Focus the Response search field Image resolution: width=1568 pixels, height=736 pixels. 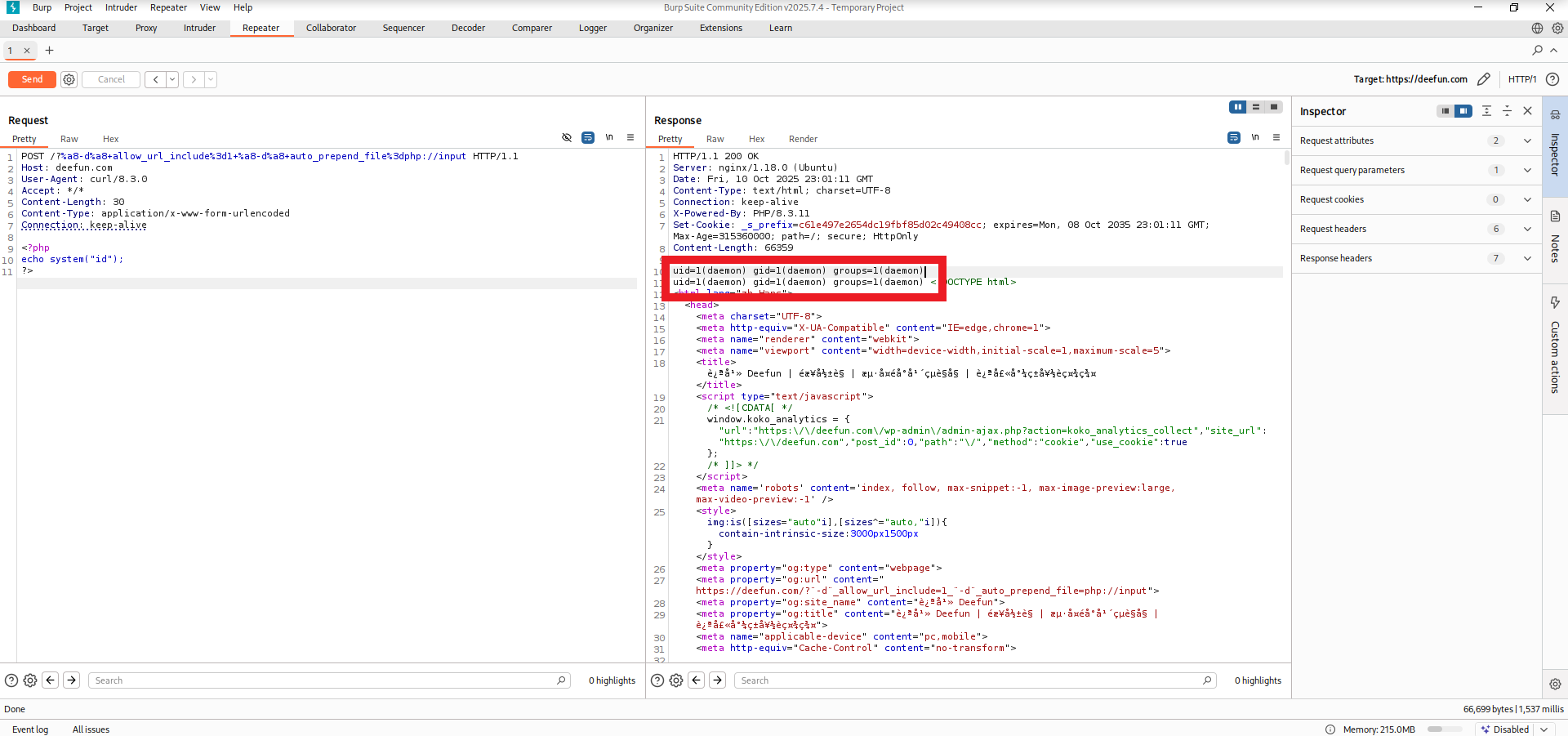coord(975,680)
